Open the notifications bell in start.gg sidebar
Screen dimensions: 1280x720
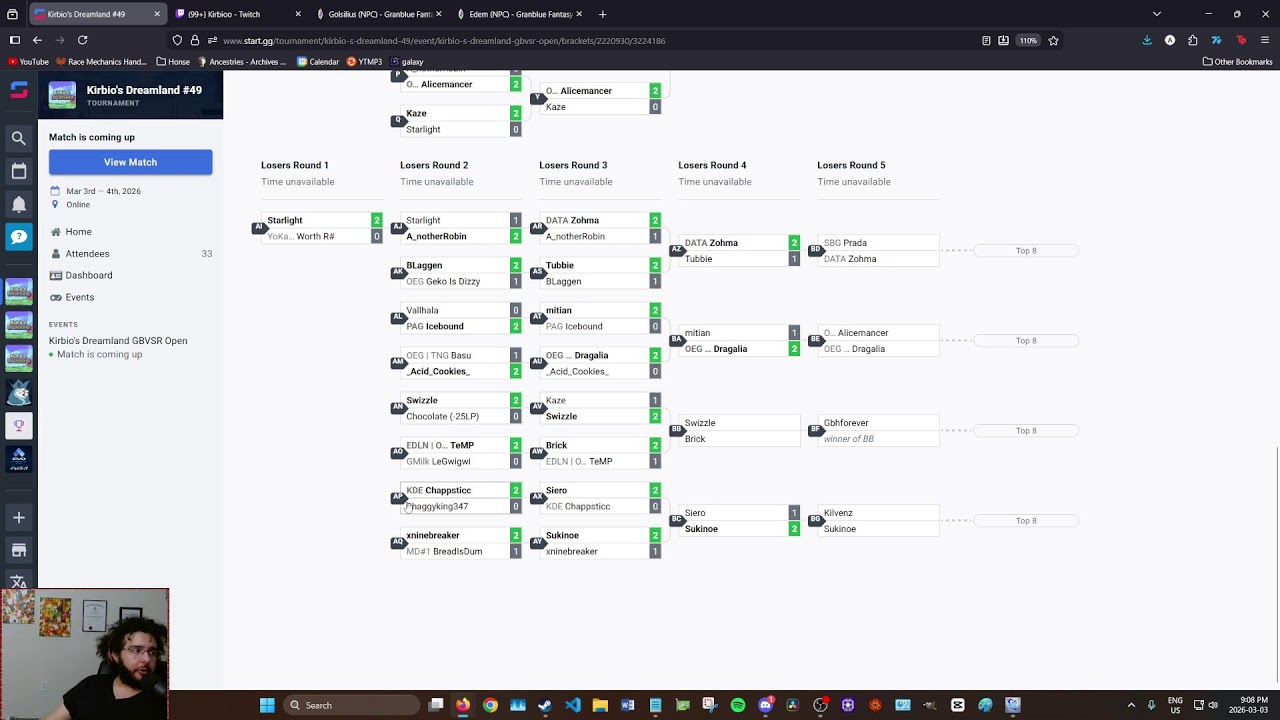[x=18, y=204]
